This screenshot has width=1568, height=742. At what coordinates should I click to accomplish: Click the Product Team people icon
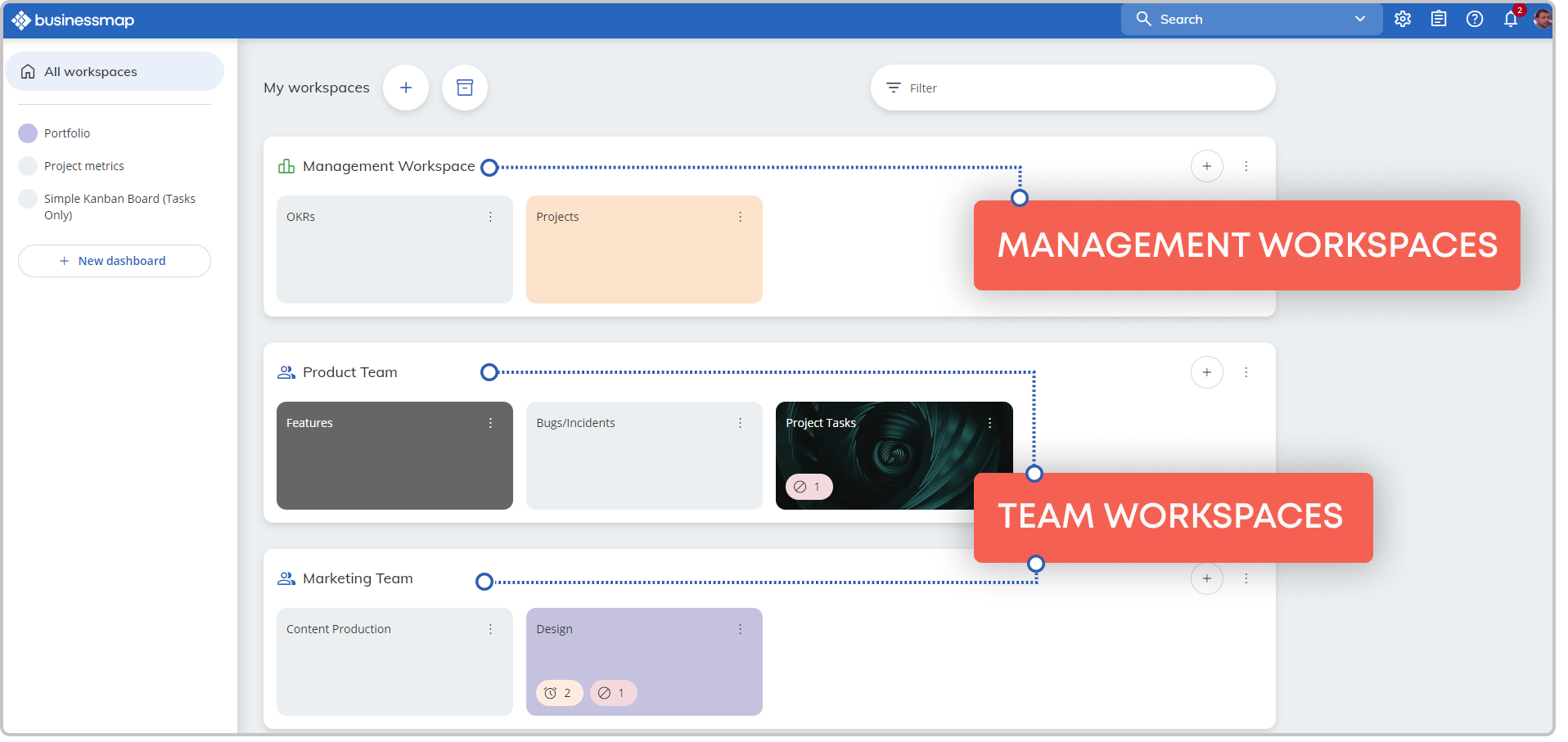286,372
